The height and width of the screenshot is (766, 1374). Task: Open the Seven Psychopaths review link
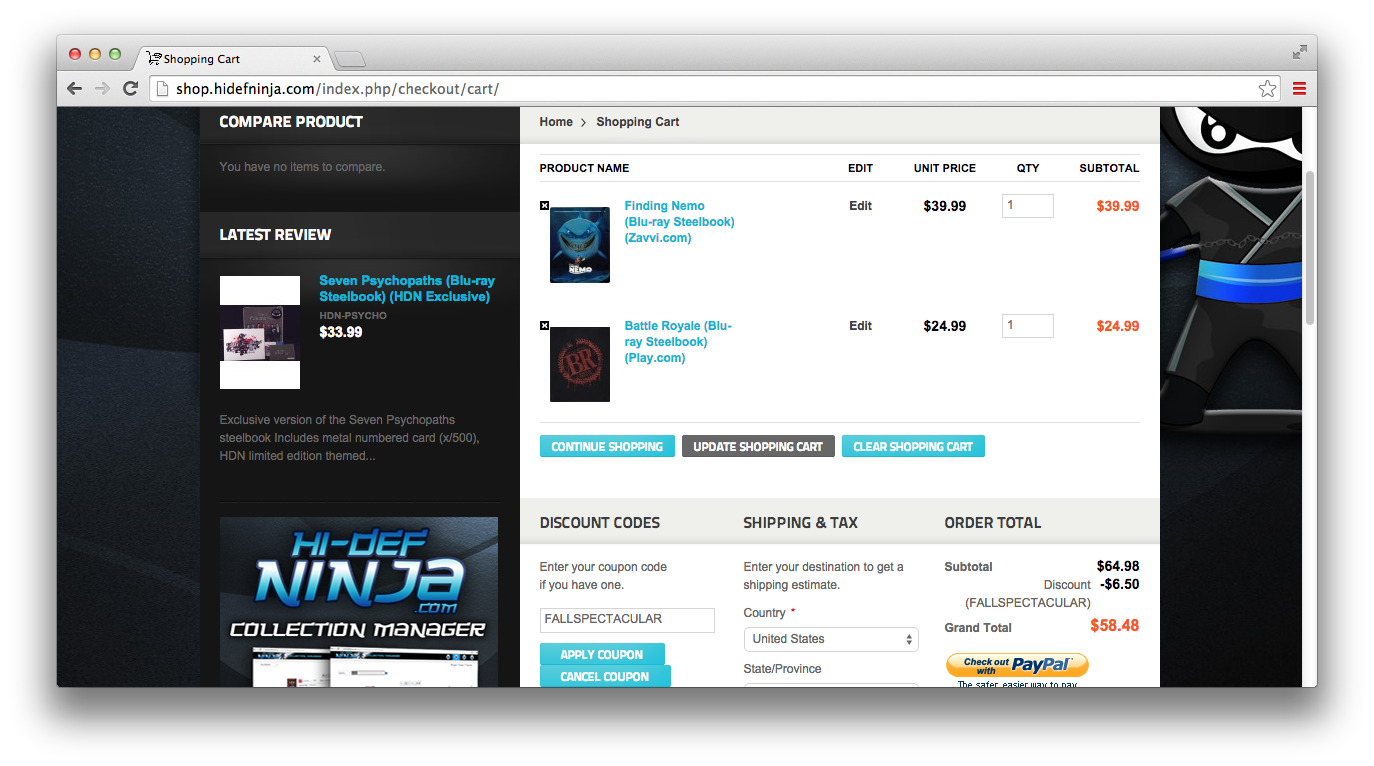407,289
